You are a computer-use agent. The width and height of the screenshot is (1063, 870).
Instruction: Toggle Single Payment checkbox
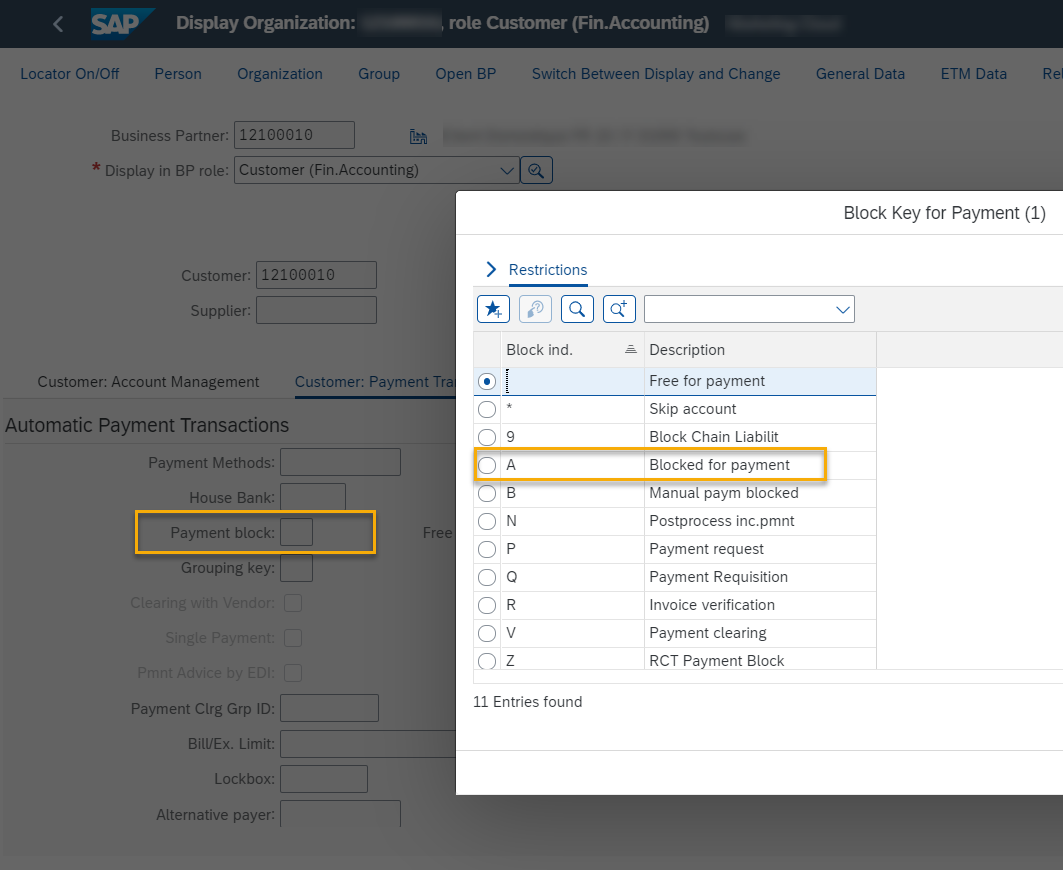(293, 638)
